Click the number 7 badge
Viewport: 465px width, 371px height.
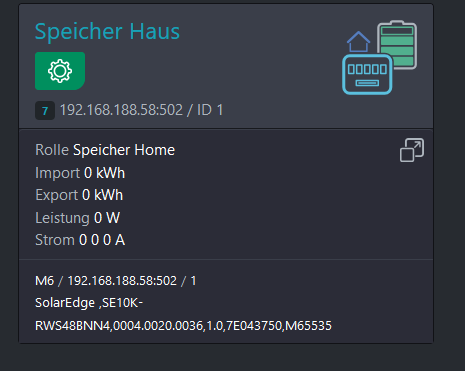click(45, 111)
